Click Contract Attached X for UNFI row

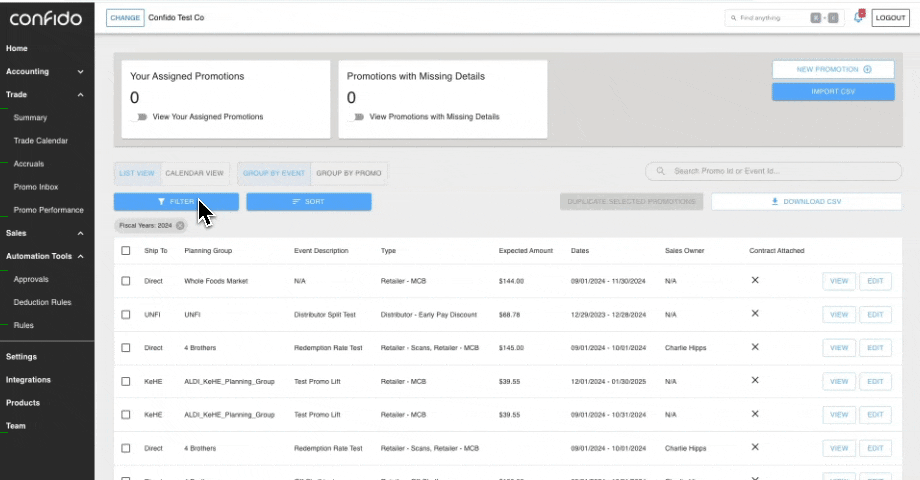click(x=755, y=314)
